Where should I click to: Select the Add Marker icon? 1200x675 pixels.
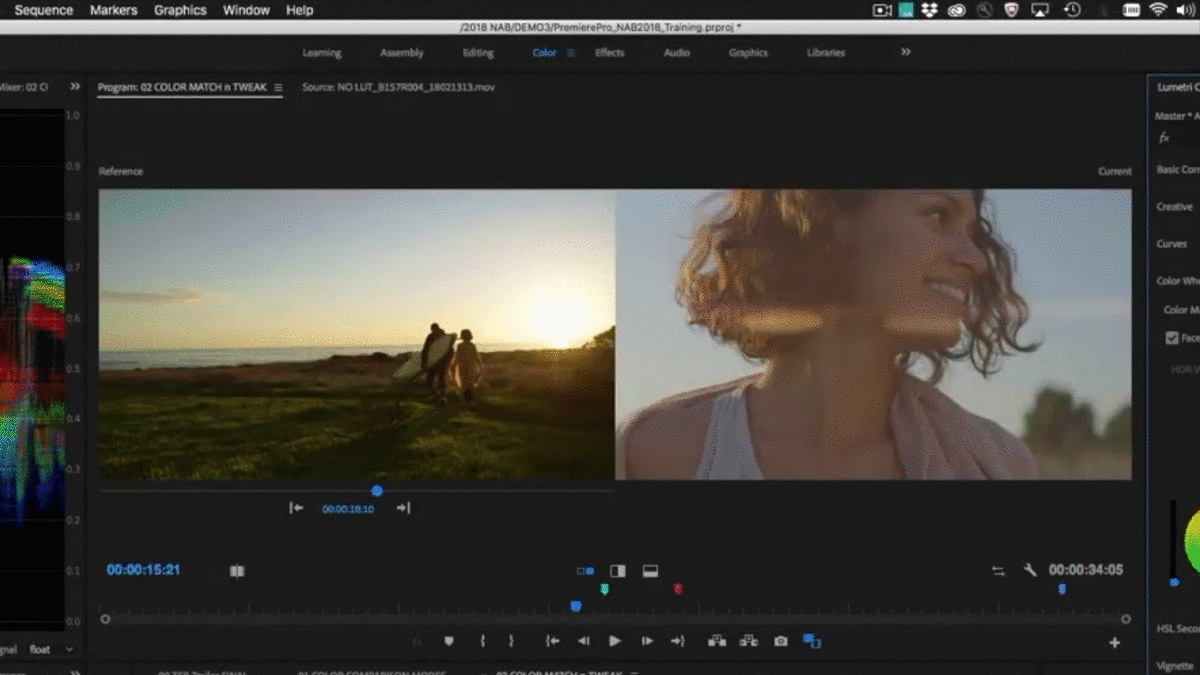(449, 641)
